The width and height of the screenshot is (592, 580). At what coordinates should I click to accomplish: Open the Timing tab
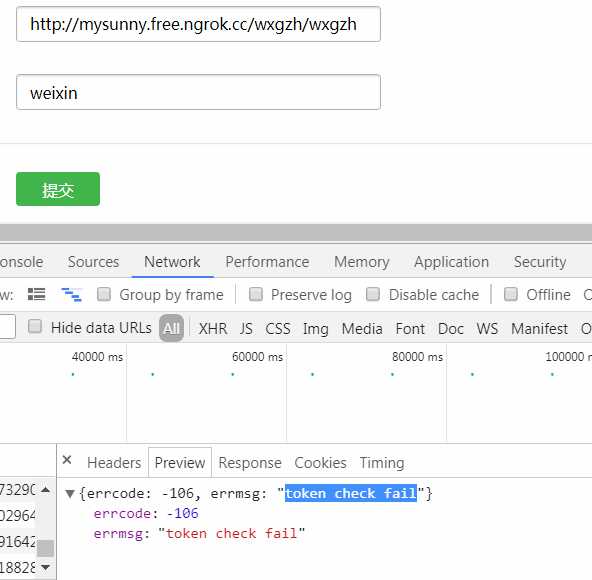coord(382,463)
